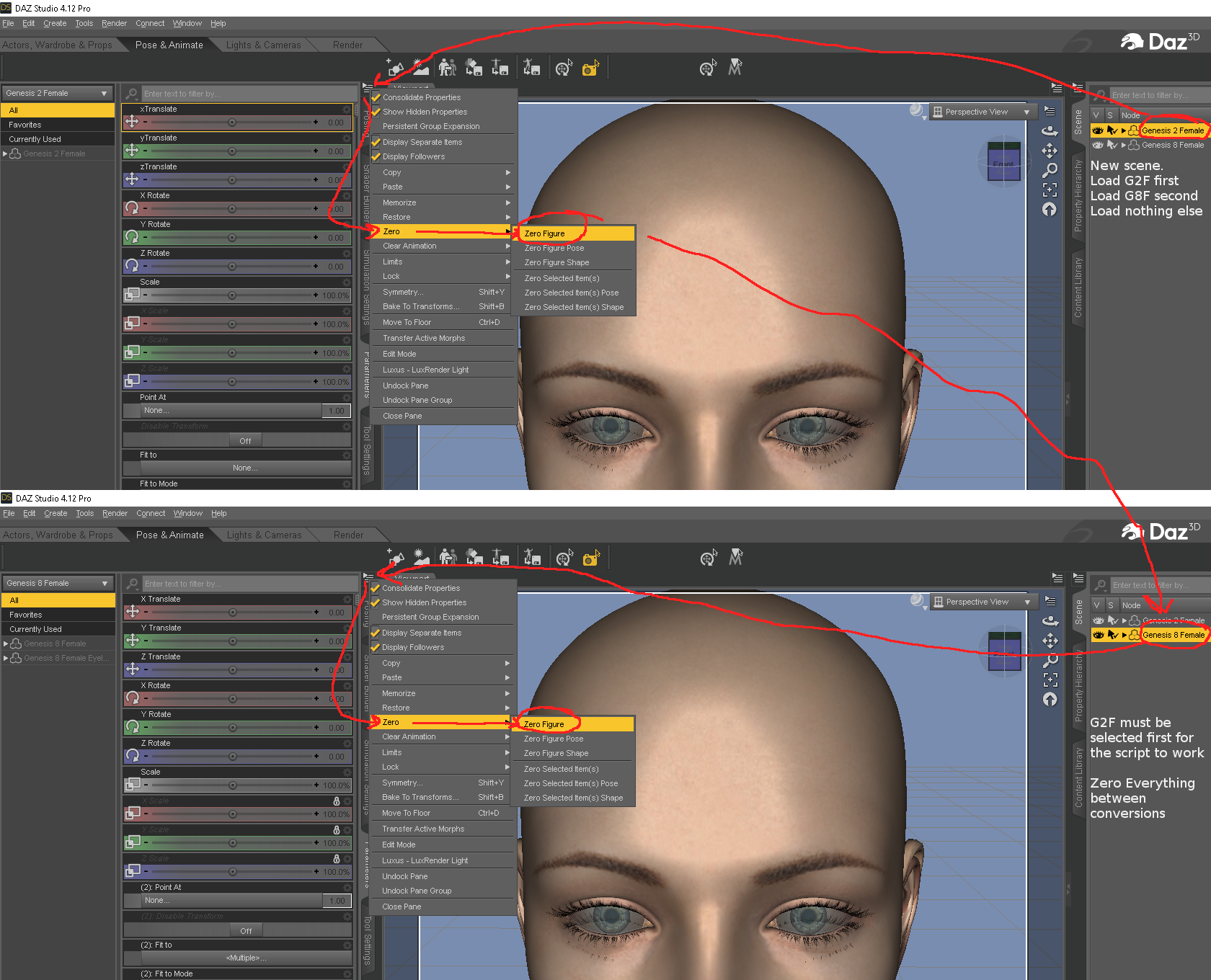This screenshot has height=980, width=1211.
Task: Click xTranslate plus button in upper window
Action: 316,122
